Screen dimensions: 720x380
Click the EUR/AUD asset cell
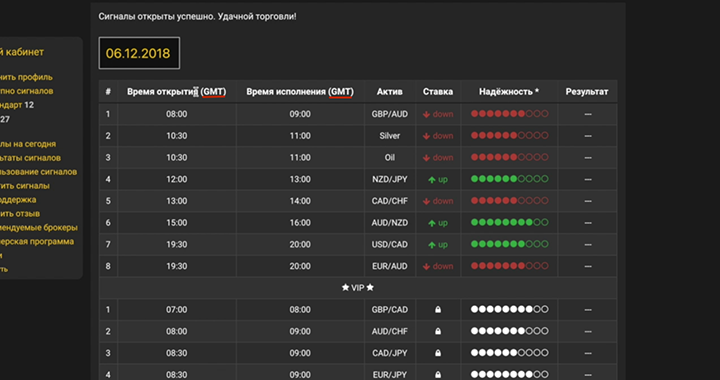(389, 266)
